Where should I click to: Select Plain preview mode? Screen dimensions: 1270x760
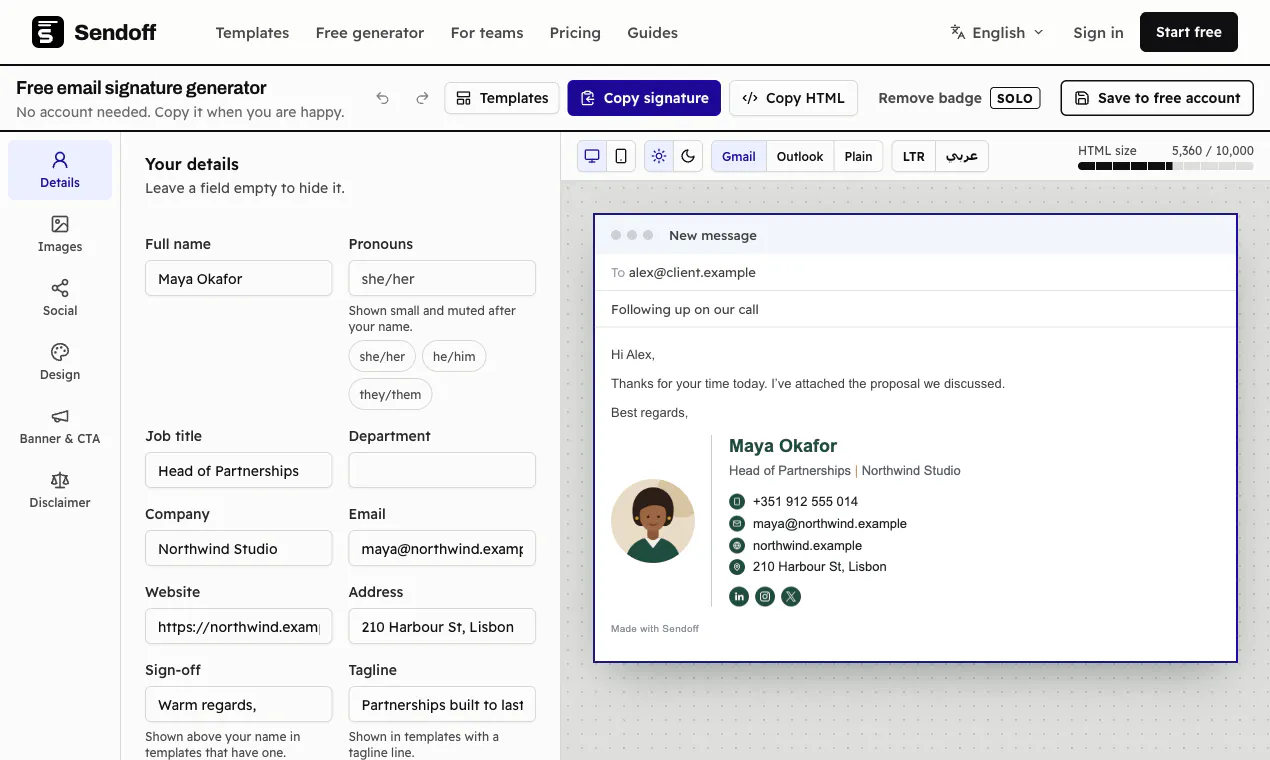858,156
